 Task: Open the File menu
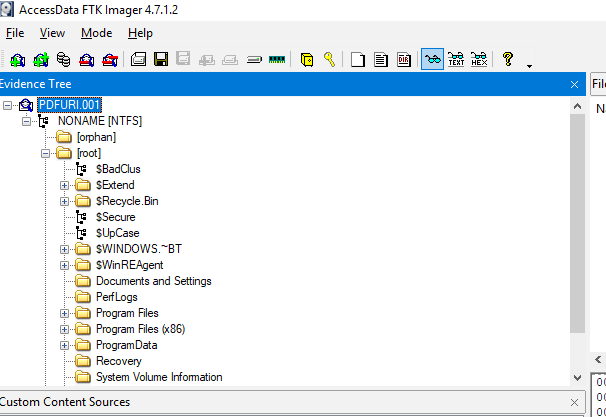tap(15, 33)
